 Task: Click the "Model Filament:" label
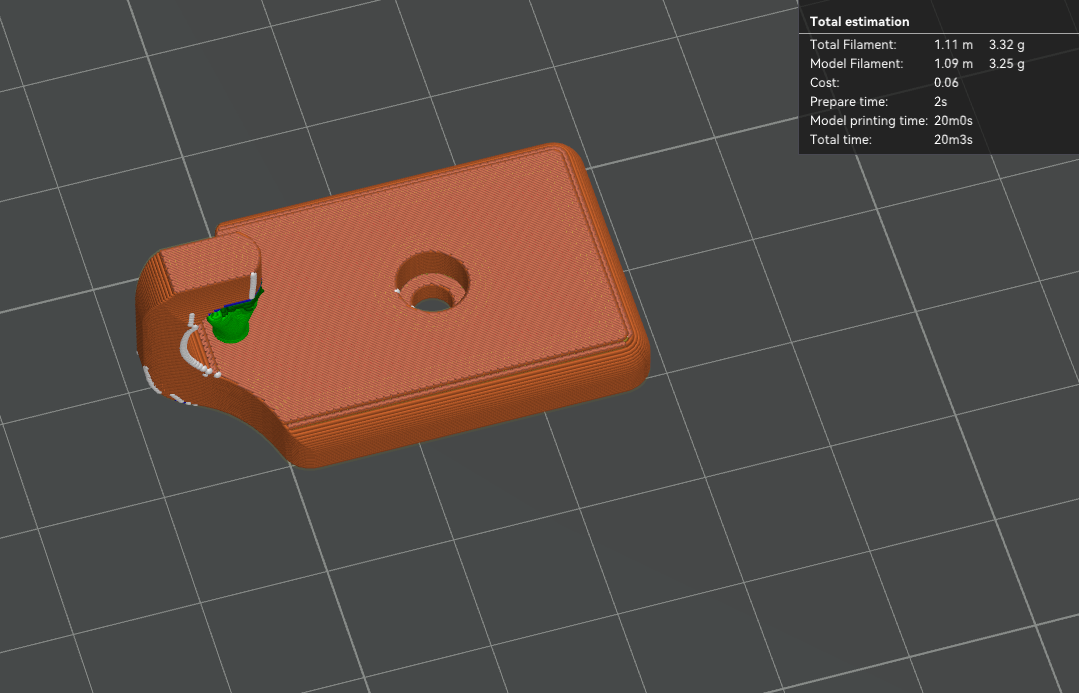[856, 64]
